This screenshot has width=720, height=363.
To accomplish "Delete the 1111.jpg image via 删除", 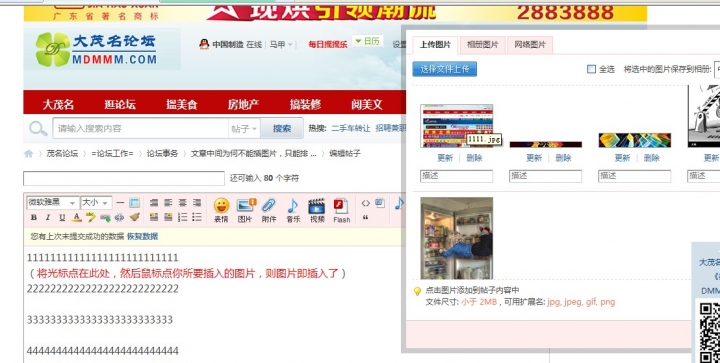I will coord(474,158).
